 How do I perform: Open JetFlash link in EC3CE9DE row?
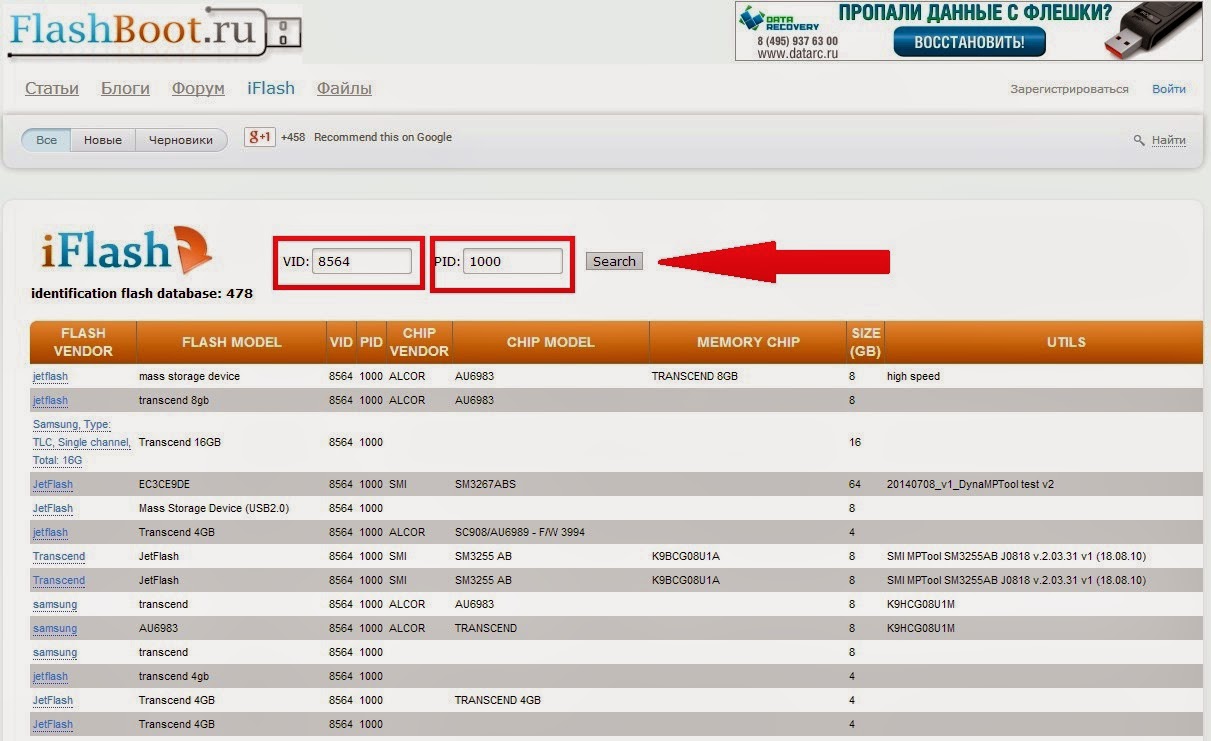pyautogui.click(x=53, y=484)
